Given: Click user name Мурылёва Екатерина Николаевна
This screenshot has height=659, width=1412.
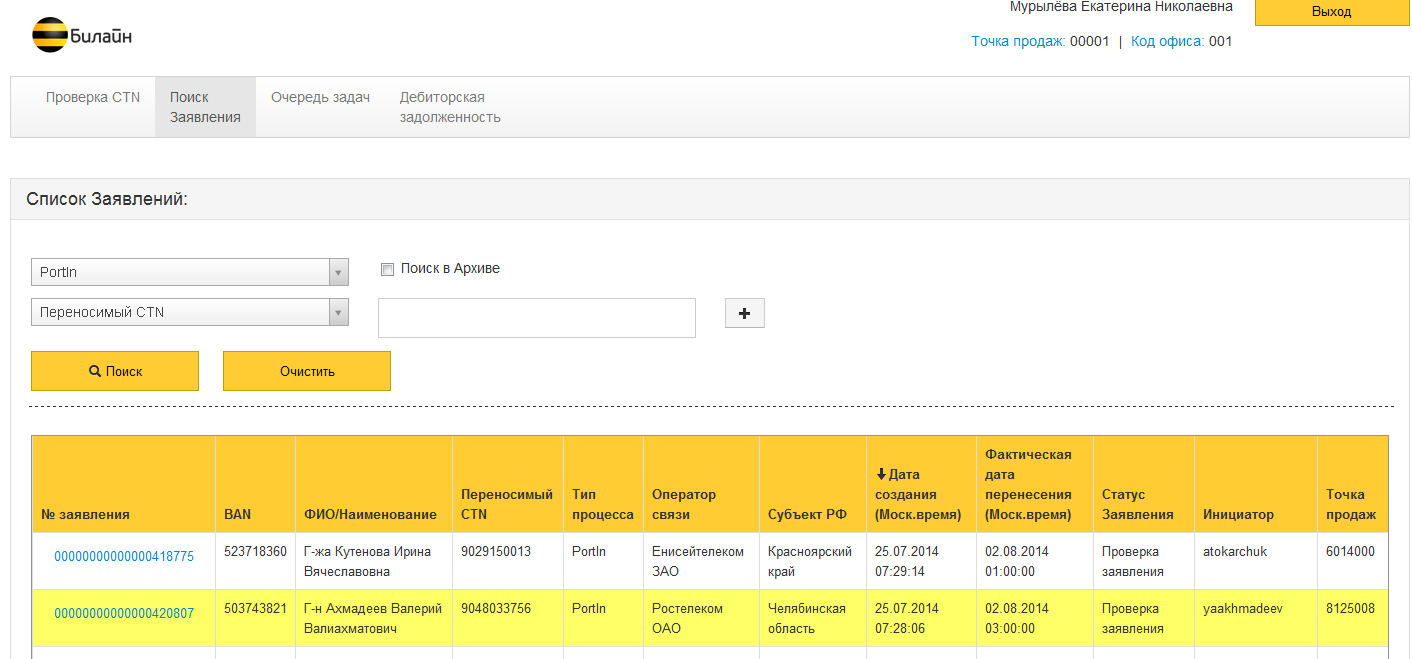Looking at the screenshot, I should [1121, 7].
